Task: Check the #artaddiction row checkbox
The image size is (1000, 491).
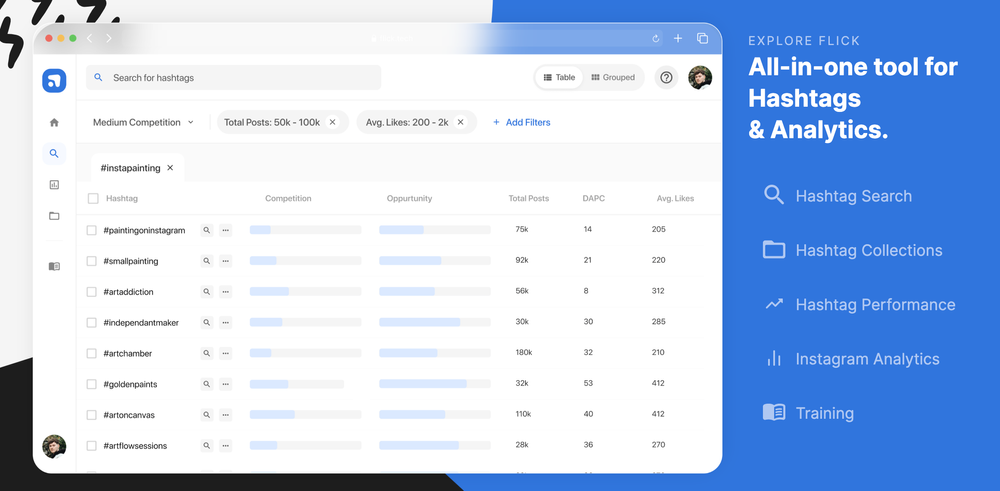Action: (91, 291)
